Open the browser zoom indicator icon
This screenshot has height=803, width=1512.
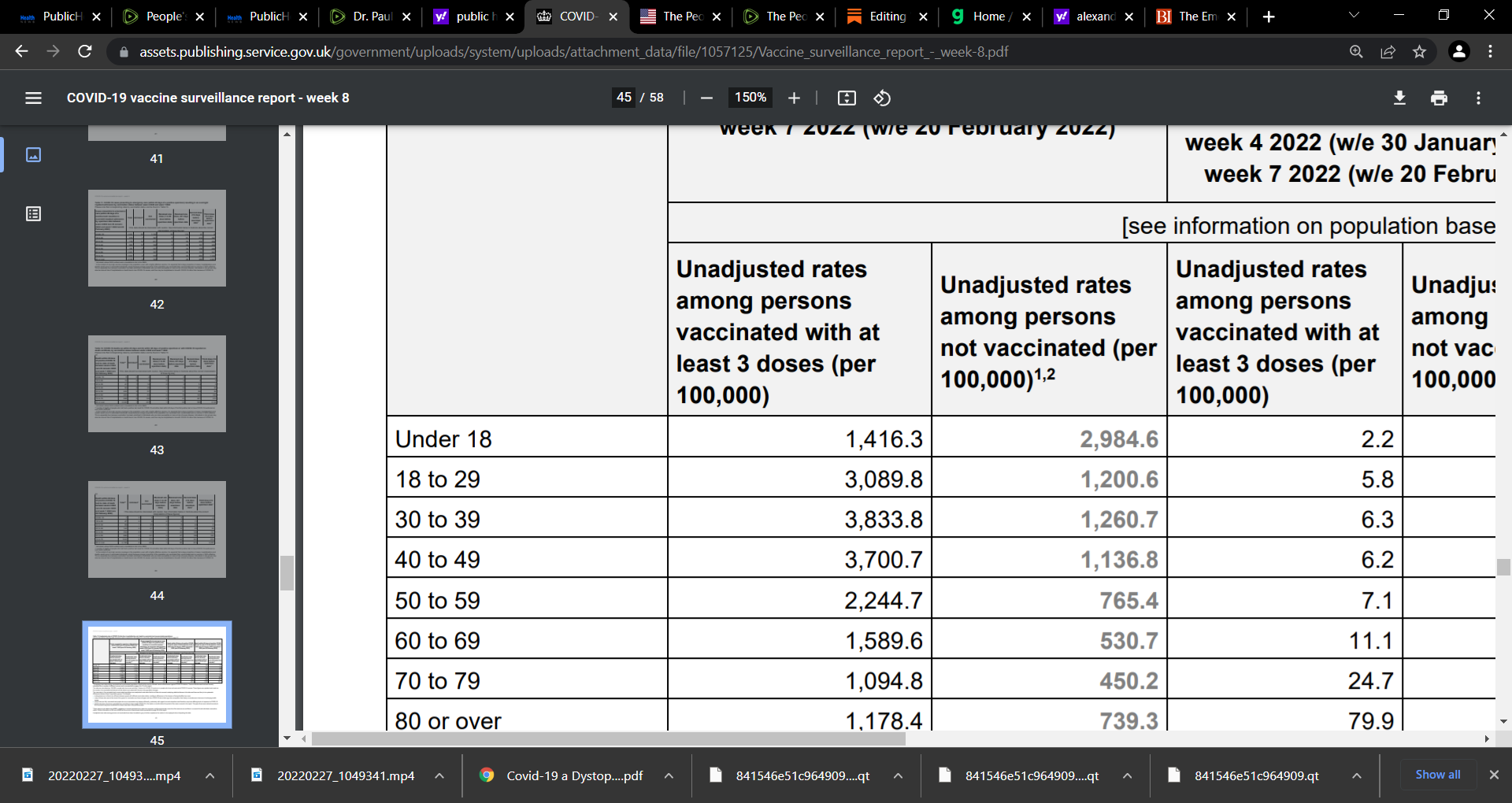[x=1356, y=51]
